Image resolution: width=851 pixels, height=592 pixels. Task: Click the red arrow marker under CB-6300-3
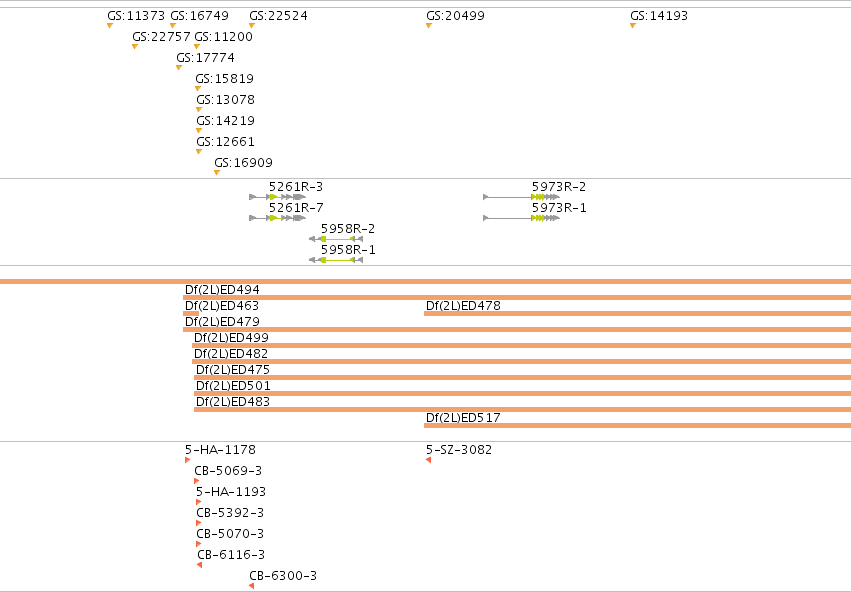251,586
